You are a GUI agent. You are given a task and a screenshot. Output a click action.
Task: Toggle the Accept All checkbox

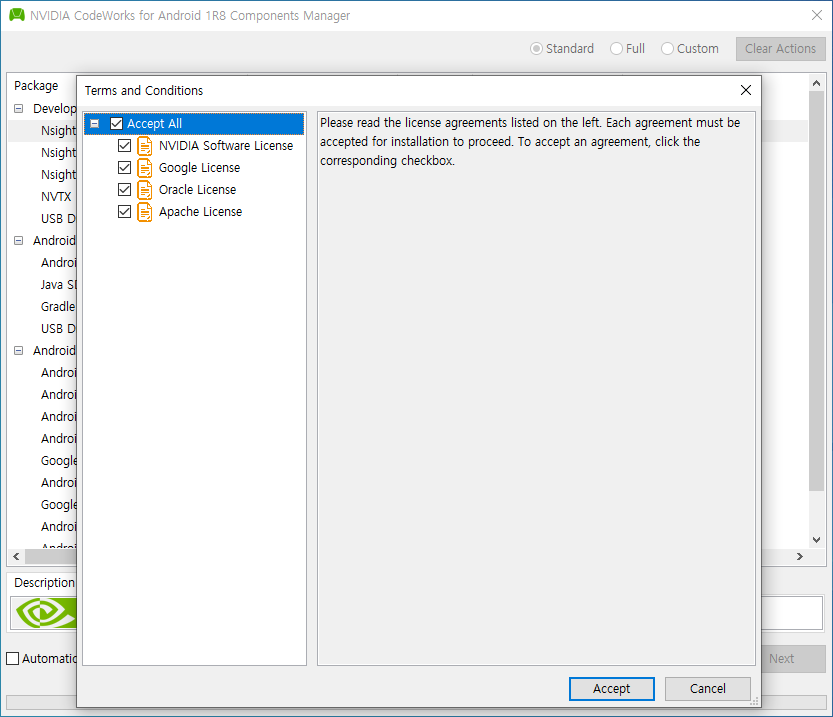coord(116,124)
